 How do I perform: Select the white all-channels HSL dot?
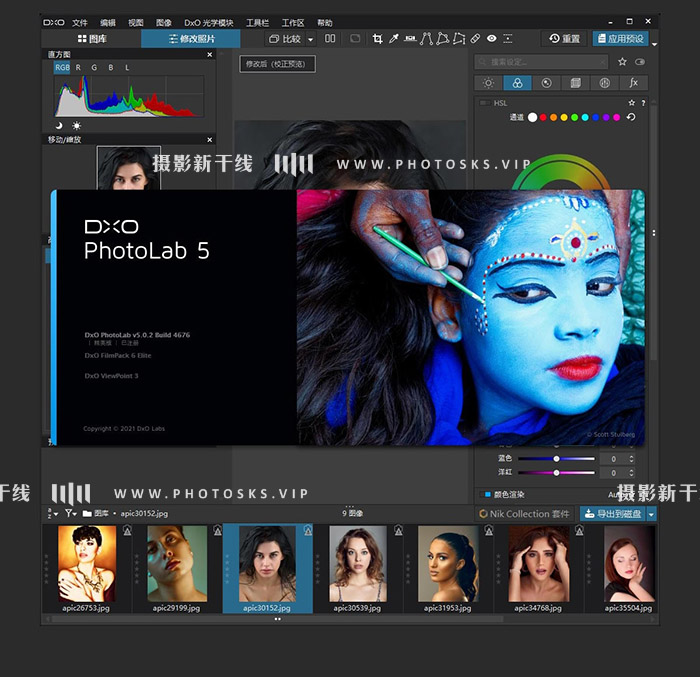click(533, 117)
